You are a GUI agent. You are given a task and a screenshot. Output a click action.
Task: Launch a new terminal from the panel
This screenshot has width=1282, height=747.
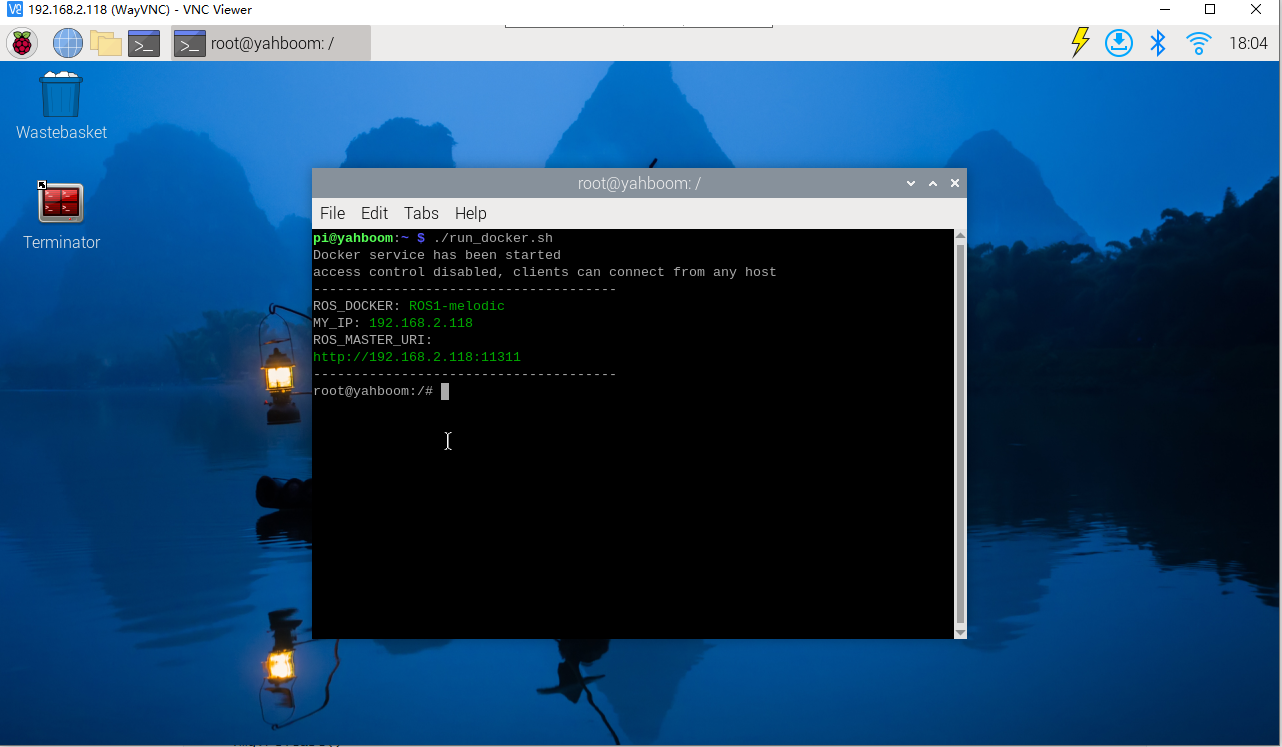[x=144, y=43]
